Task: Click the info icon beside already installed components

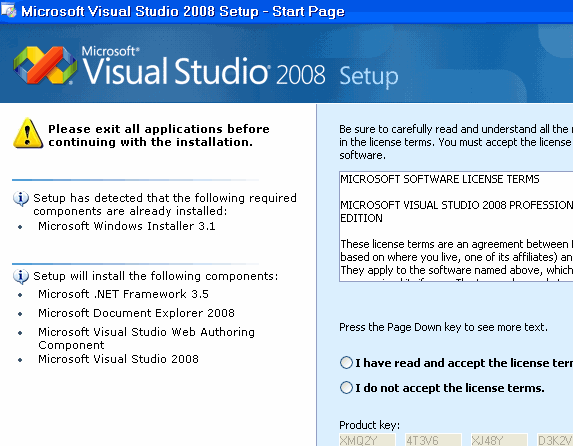Action: (20, 199)
